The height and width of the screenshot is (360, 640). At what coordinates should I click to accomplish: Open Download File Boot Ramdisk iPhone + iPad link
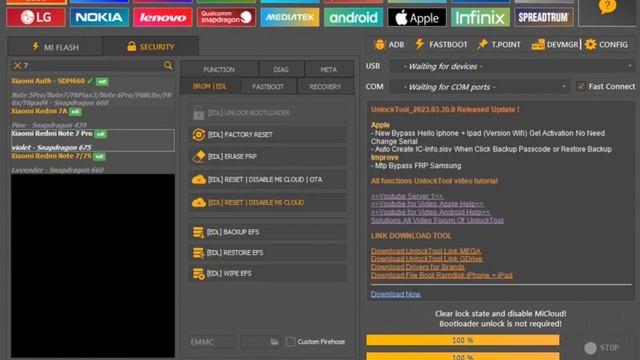point(442,275)
